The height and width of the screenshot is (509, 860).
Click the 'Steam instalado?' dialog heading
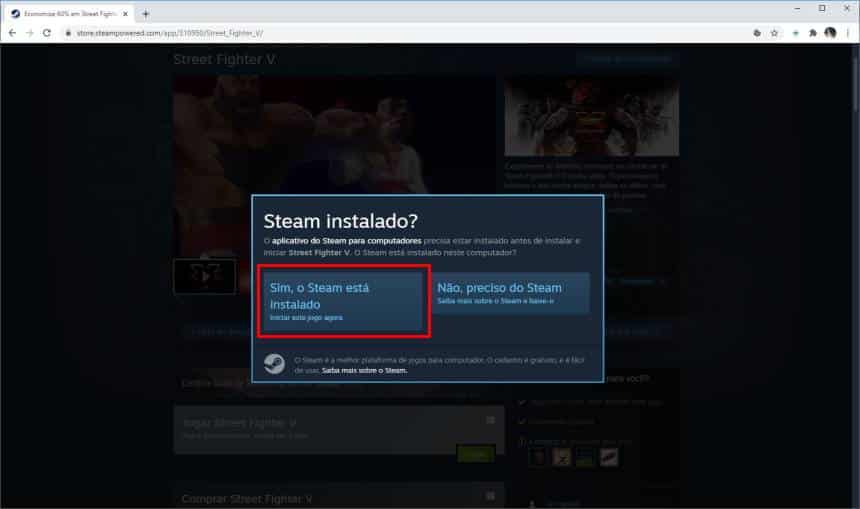pyautogui.click(x=341, y=221)
